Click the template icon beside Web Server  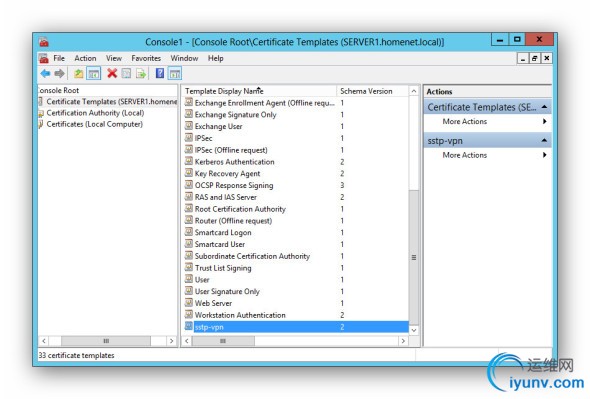click(189, 303)
